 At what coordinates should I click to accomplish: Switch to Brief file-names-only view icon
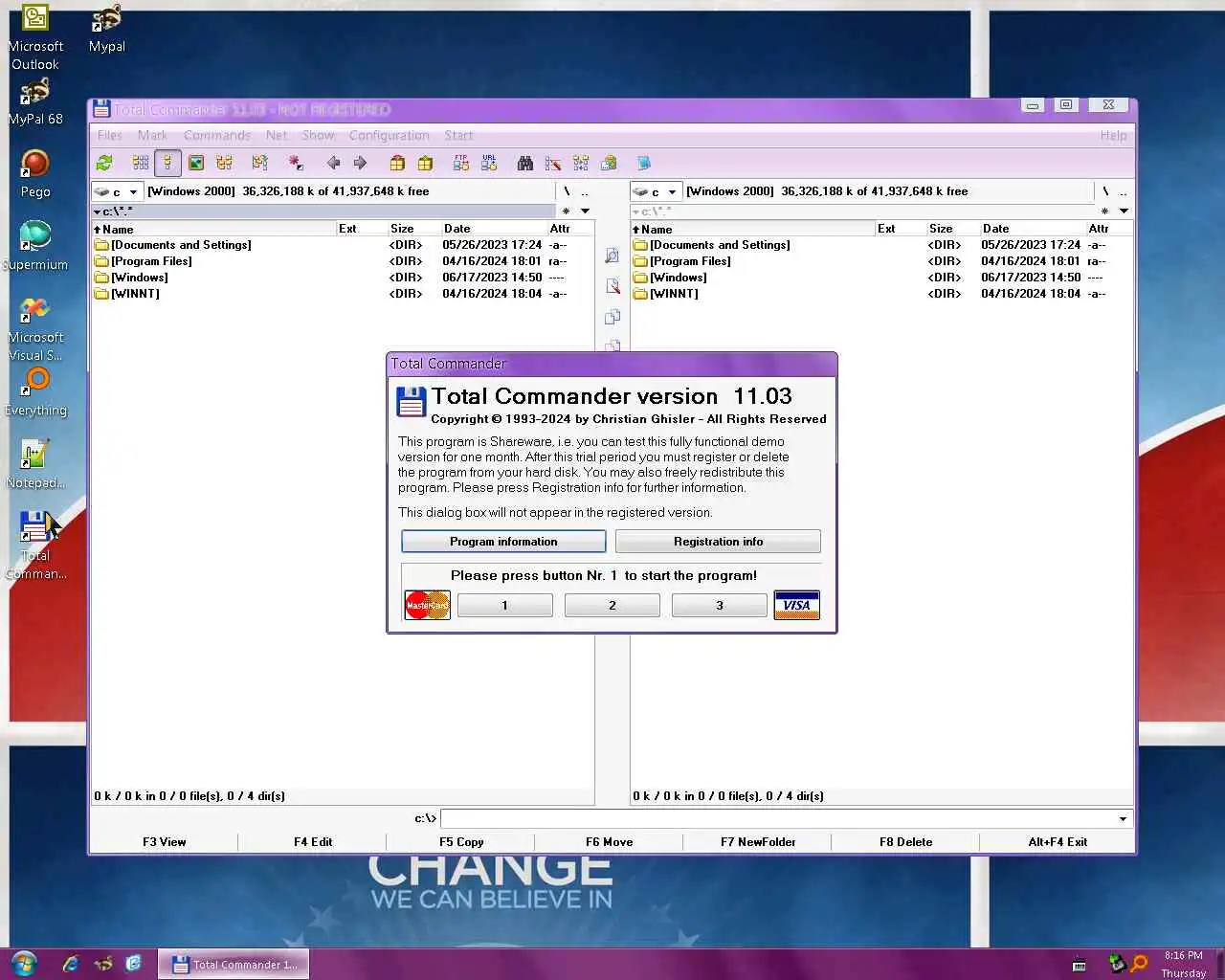141,163
